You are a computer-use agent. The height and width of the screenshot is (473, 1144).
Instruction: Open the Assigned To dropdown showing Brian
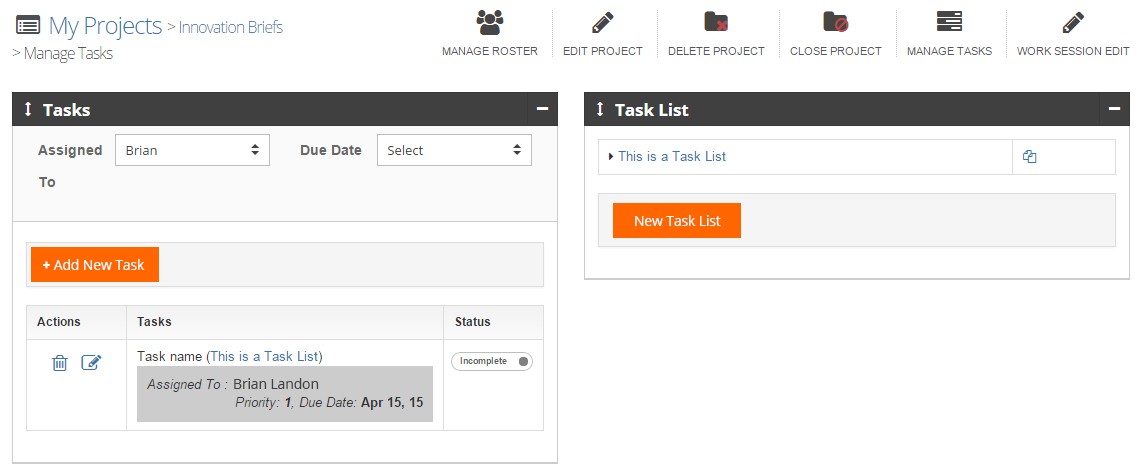[x=193, y=150]
